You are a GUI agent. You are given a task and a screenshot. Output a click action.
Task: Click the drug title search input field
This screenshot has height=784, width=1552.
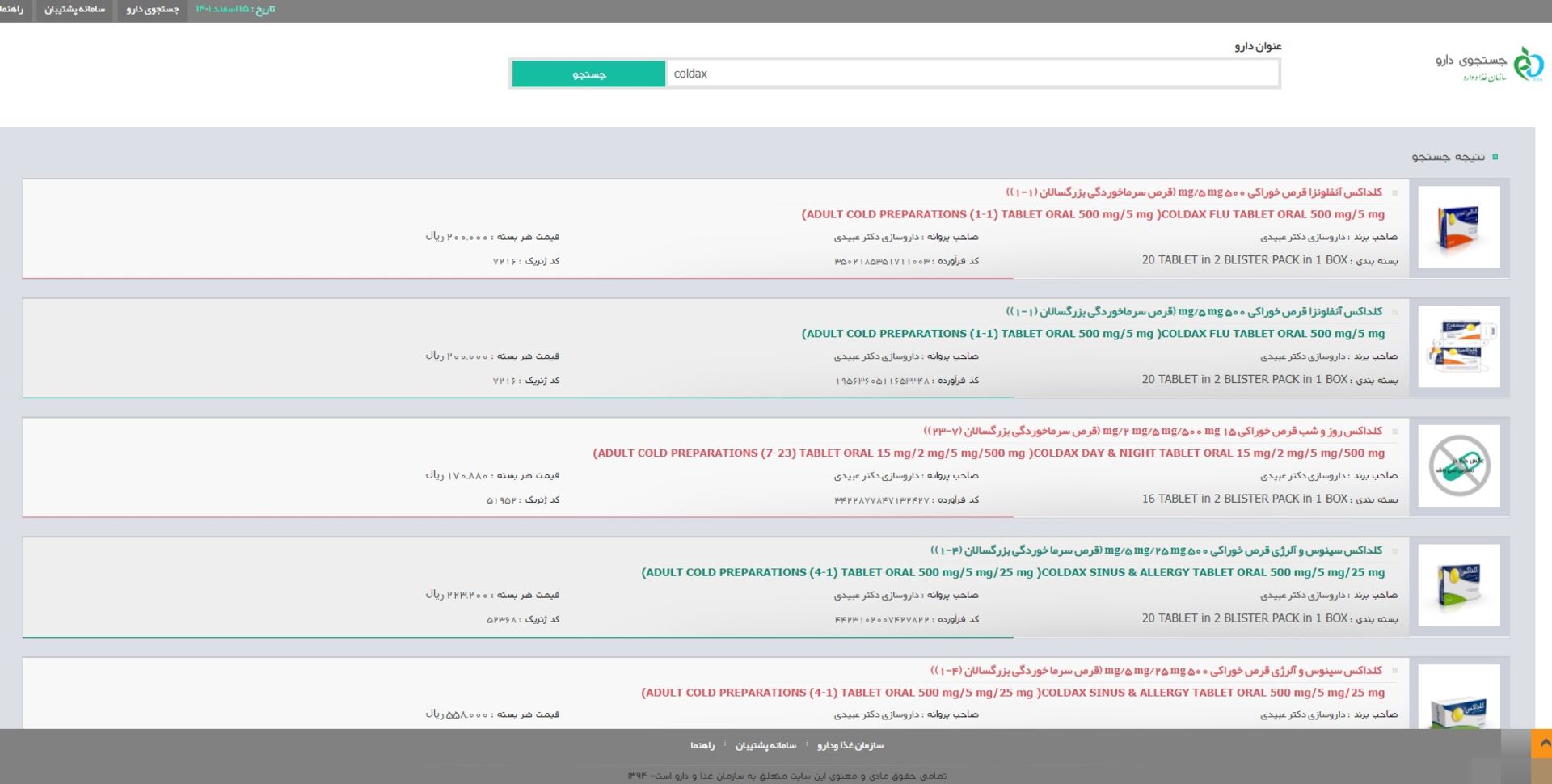coord(970,74)
